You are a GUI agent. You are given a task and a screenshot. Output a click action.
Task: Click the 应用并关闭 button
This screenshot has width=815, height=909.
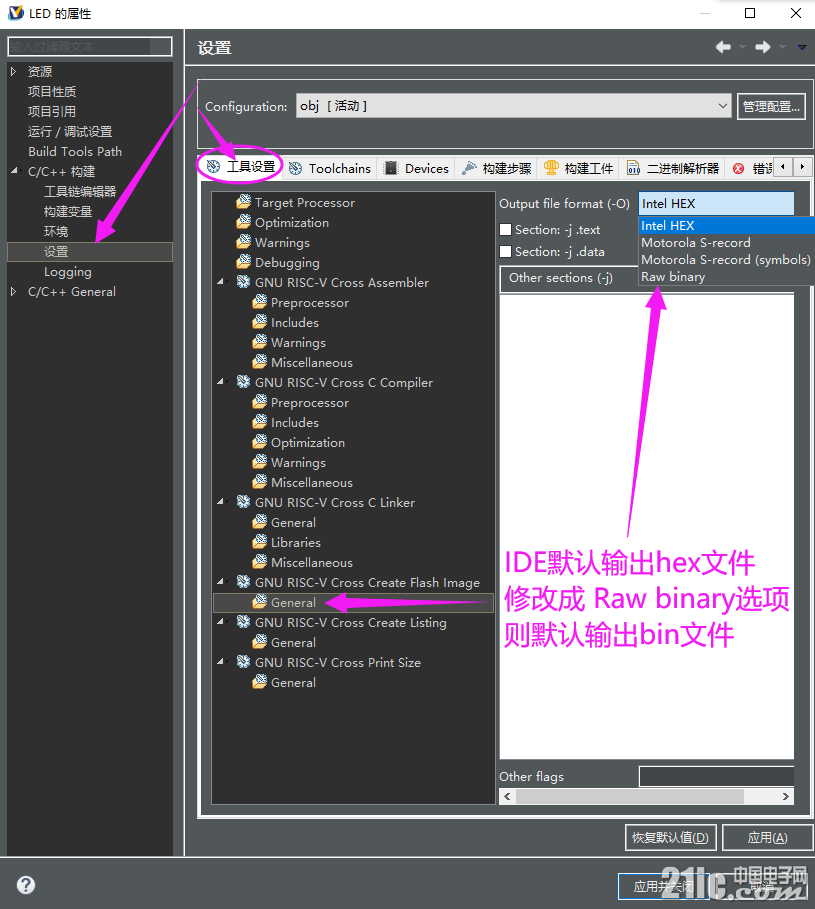(x=664, y=886)
